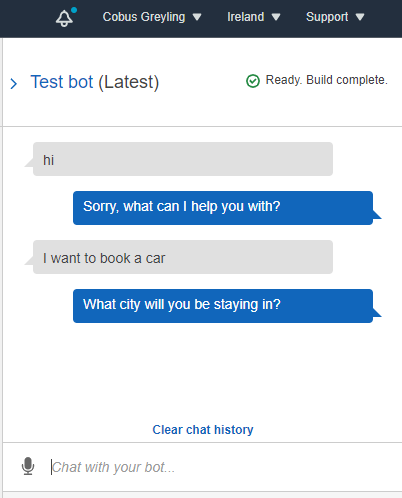This screenshot has width=402, height=498.
Task: Select the 'Sorry, what can I help' reply
Action: tap(223, 208)
